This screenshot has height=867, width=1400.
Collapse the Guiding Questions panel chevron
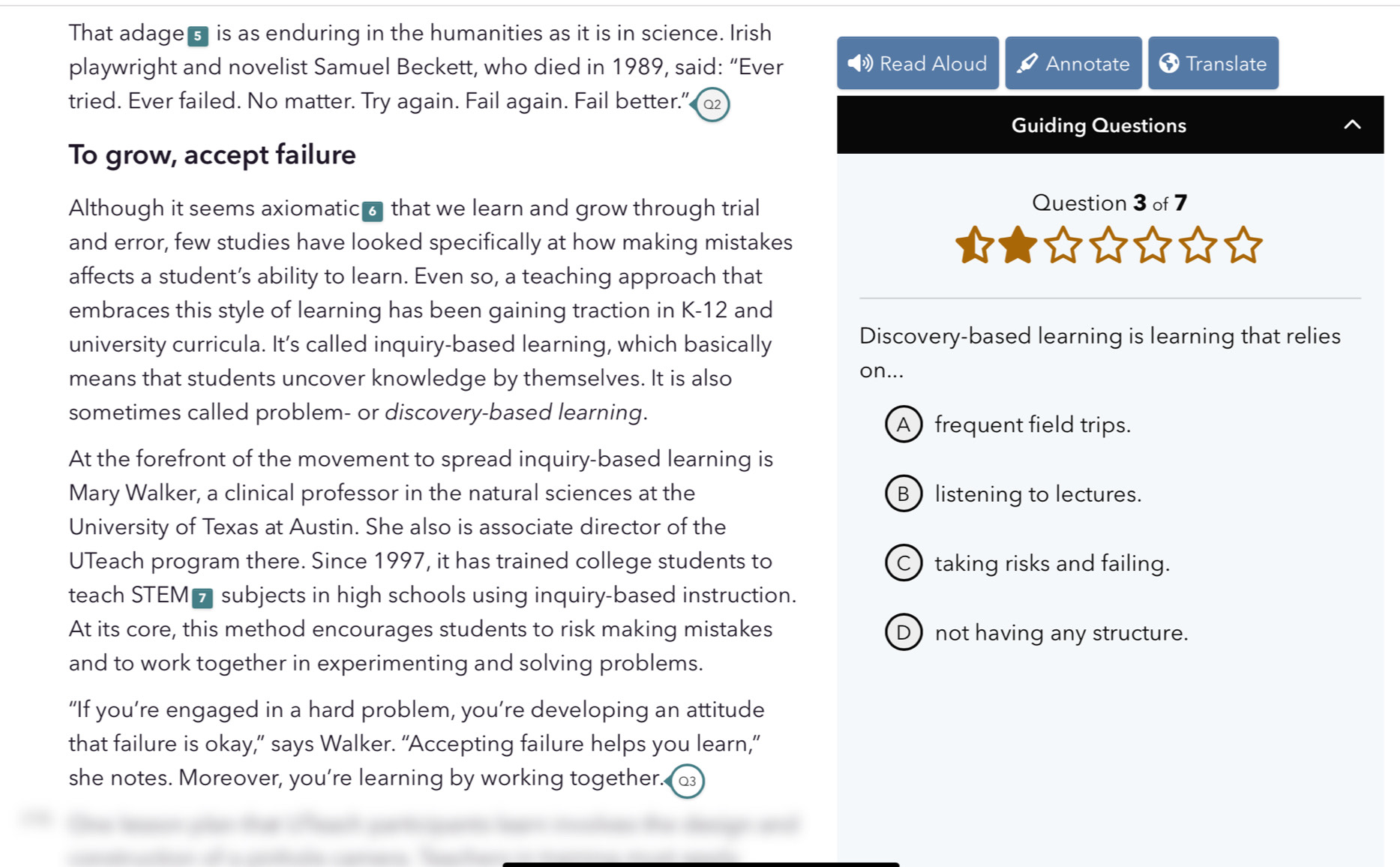click(1352, 124)
